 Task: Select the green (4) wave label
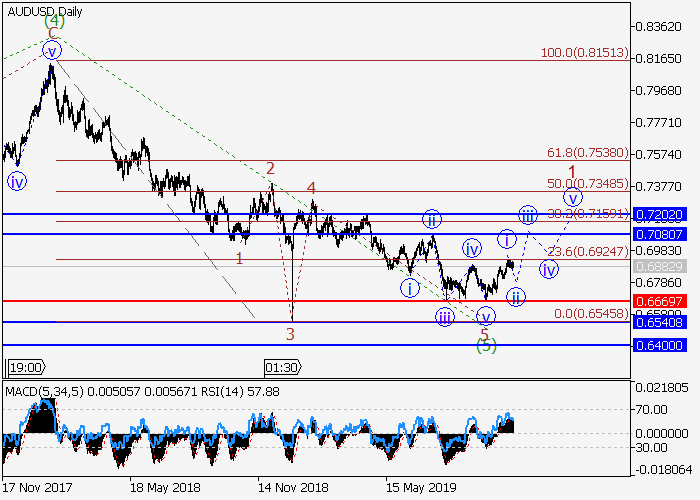click(54, 21)
